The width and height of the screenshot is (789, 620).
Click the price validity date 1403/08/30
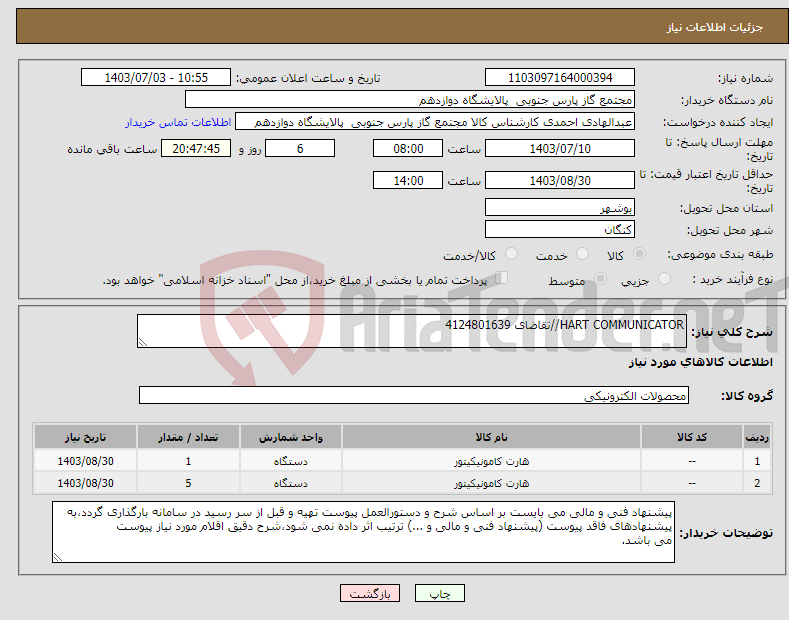[x=560, y=180]
